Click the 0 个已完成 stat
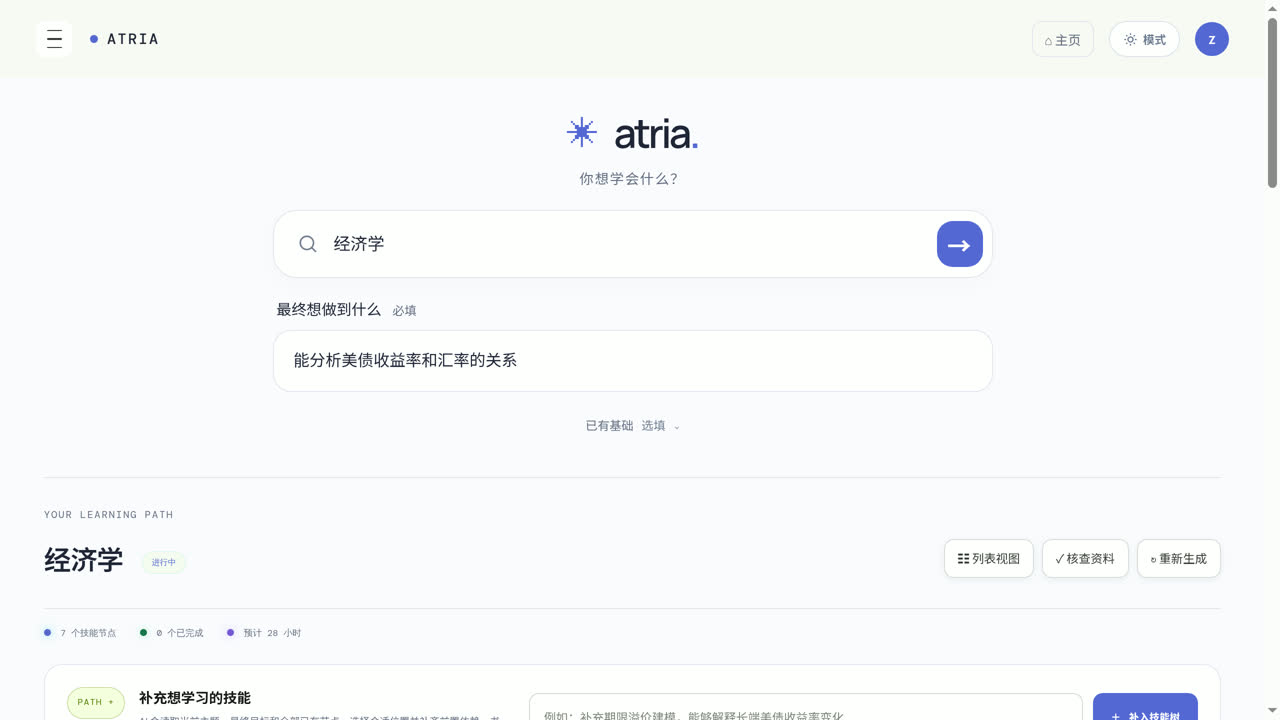 click(x=171, y=633)
